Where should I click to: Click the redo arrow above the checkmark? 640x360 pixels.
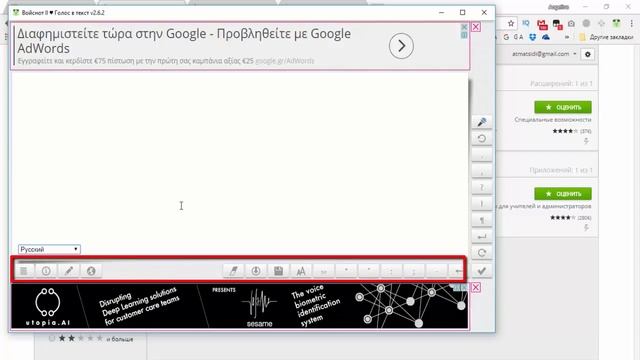coord(482,253)
